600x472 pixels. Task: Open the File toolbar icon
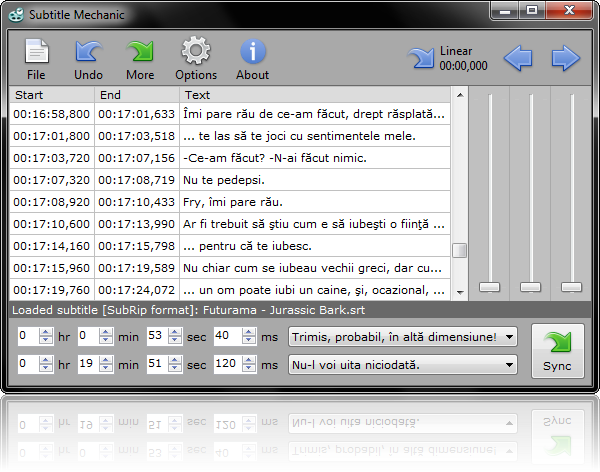click(x=37, y=51)
